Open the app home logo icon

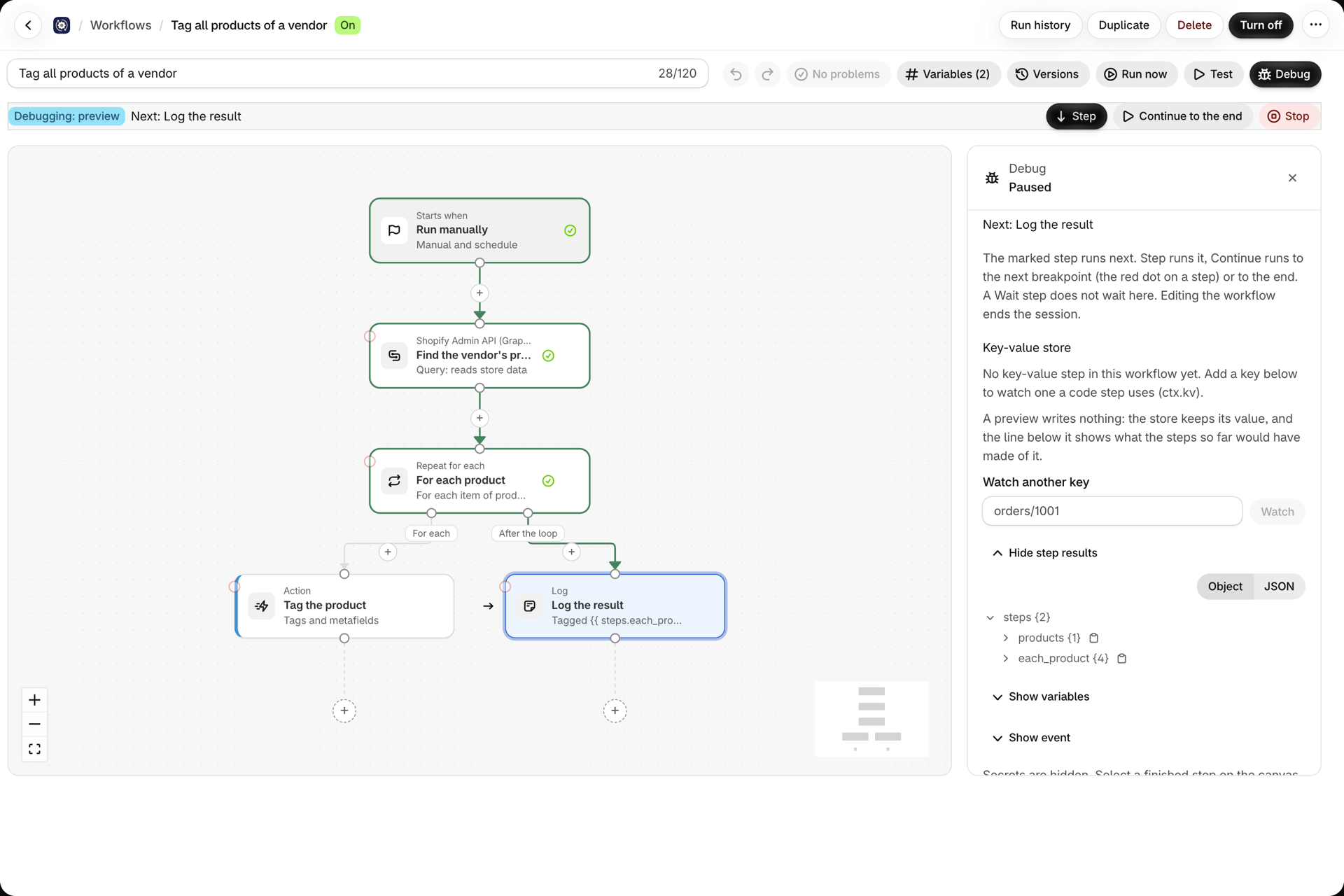62,25
